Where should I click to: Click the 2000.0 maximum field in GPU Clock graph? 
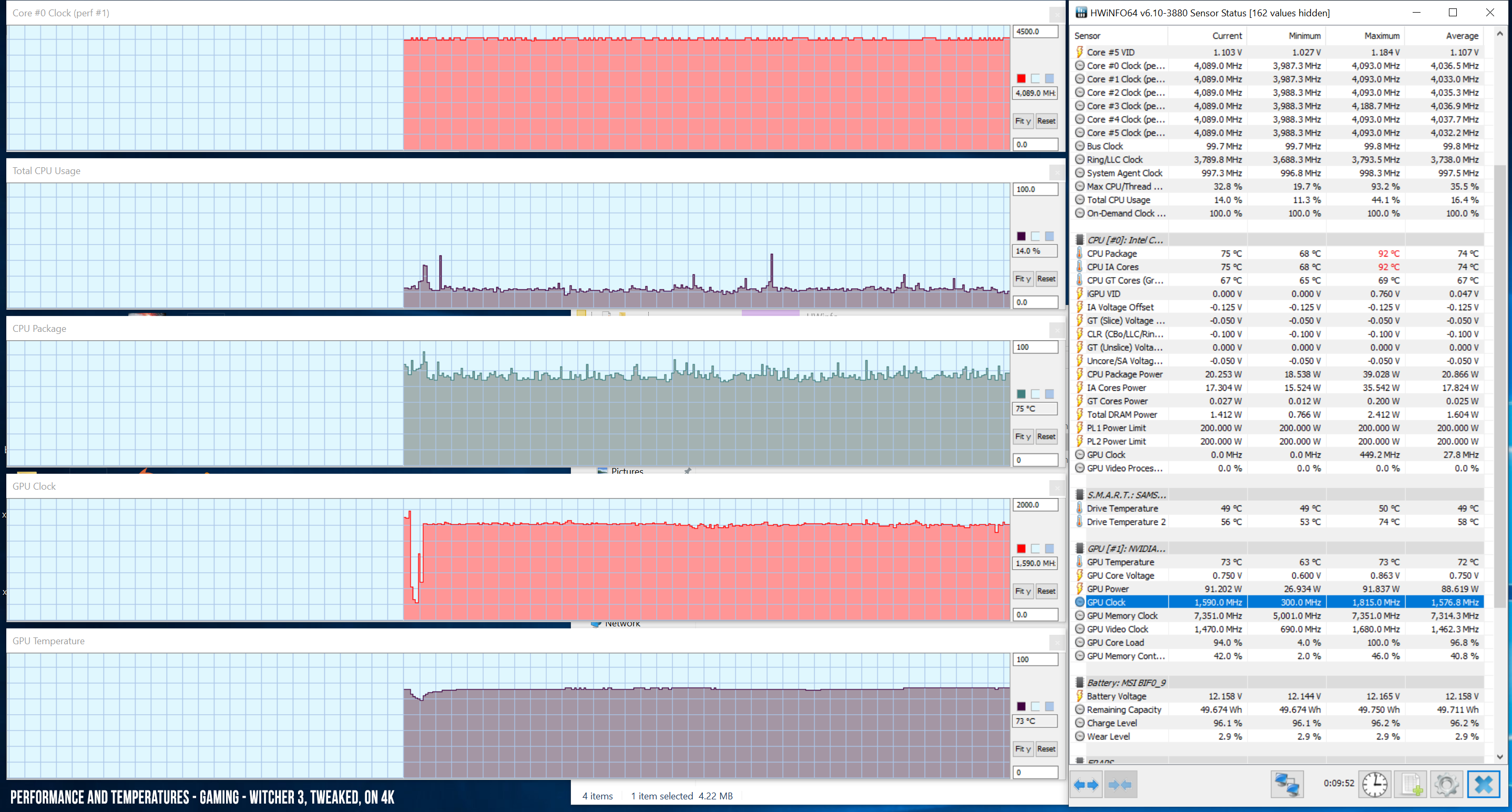point(1035,504)
